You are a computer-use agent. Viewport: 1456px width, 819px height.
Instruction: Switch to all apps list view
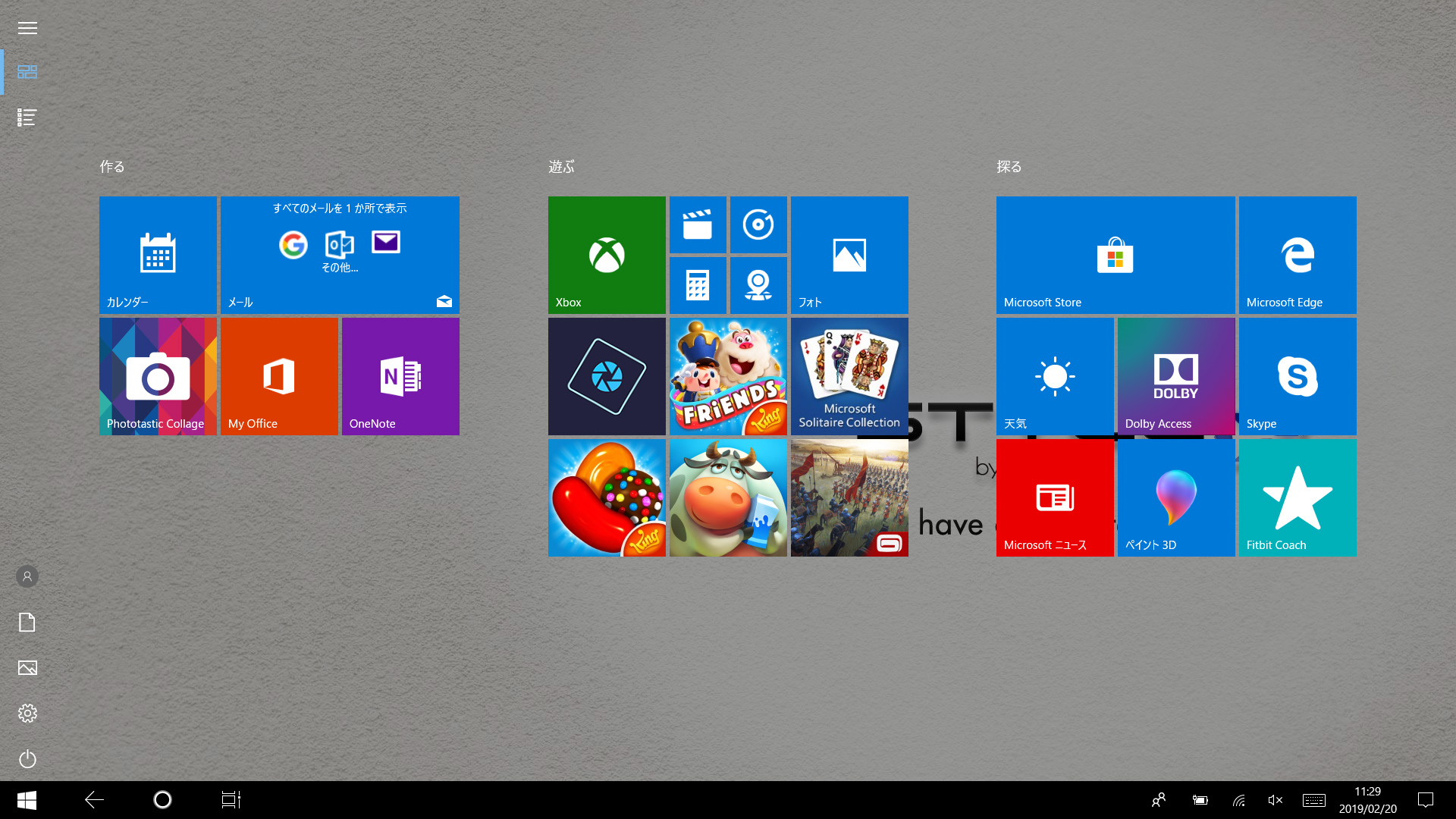27,118
